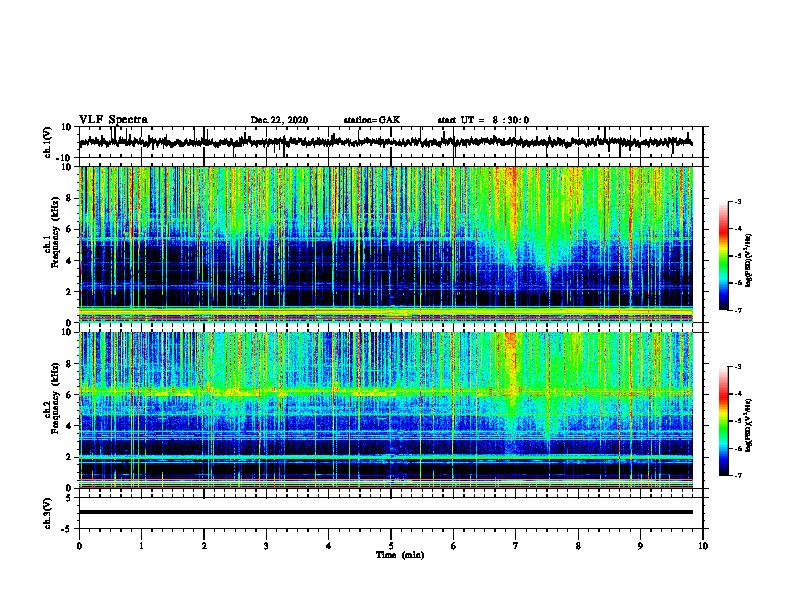Click the '-3' label on upper color scale
Viewport: 792px width, 612px height.
coord(737,202)
